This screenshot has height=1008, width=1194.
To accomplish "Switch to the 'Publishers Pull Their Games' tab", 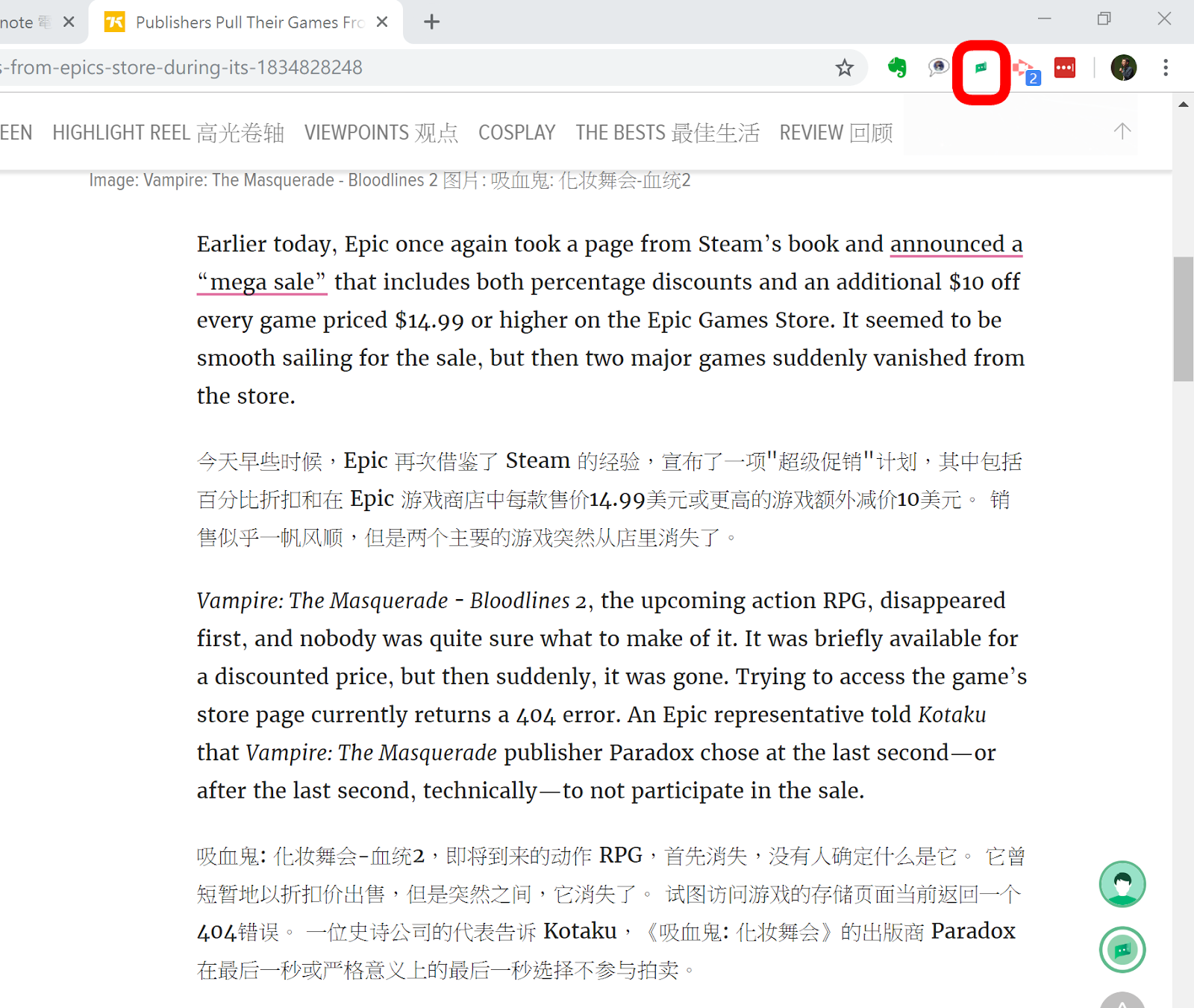I will pos(246,22).
